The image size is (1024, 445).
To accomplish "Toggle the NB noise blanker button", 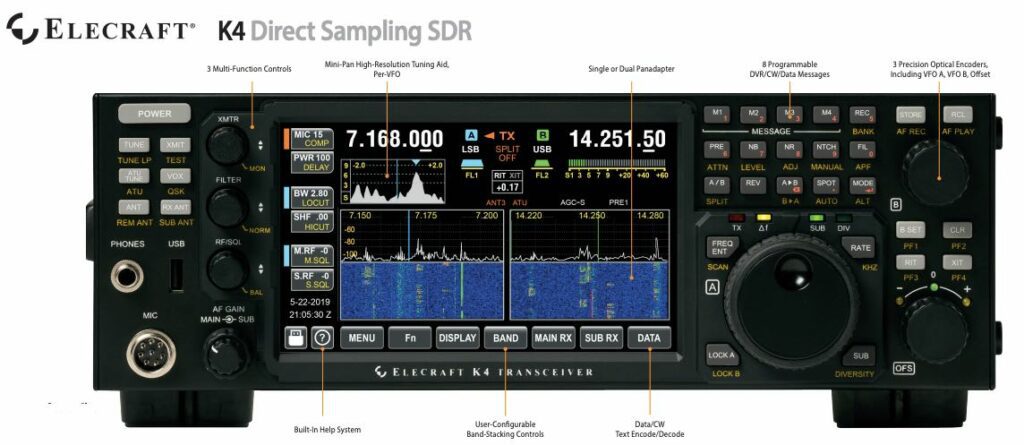I will (753, 149).
